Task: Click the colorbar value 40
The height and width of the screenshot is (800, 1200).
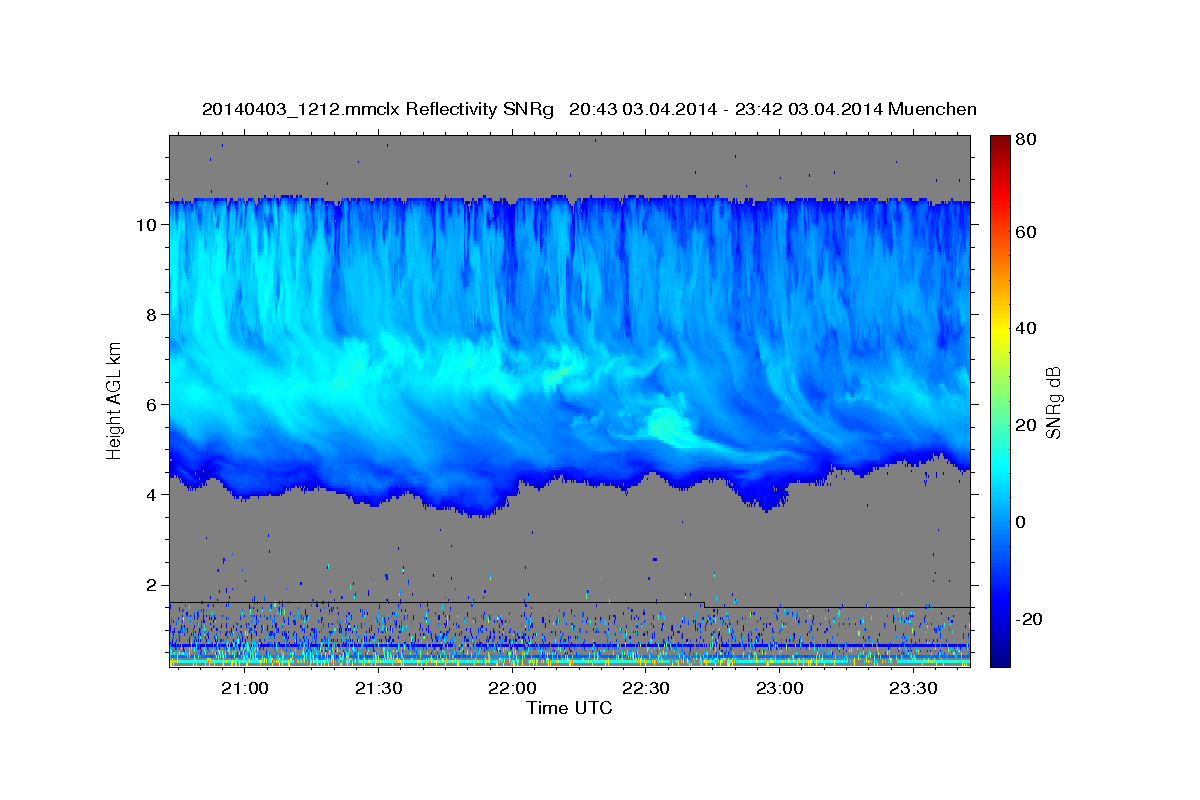Action: (x=1028, y=328)
